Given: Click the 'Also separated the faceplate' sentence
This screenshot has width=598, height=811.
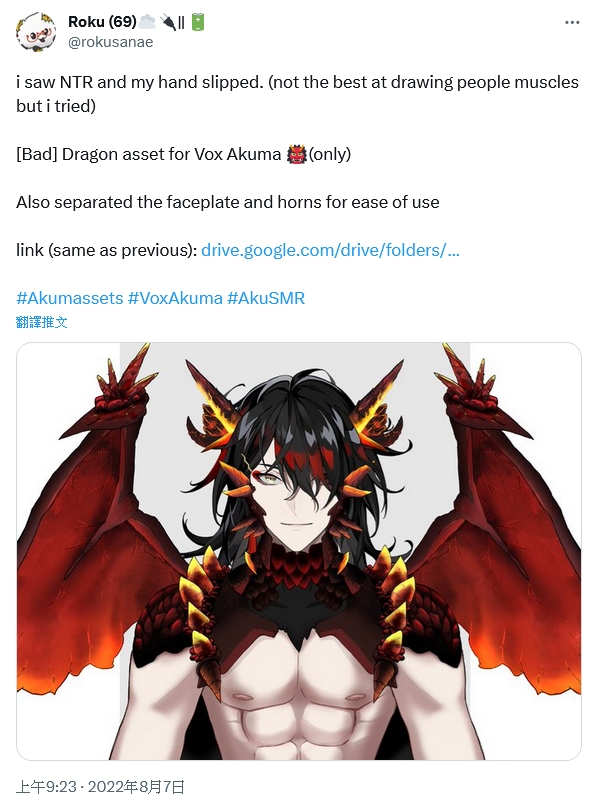Looking at the screenshot, I should [x=228, y=202].
